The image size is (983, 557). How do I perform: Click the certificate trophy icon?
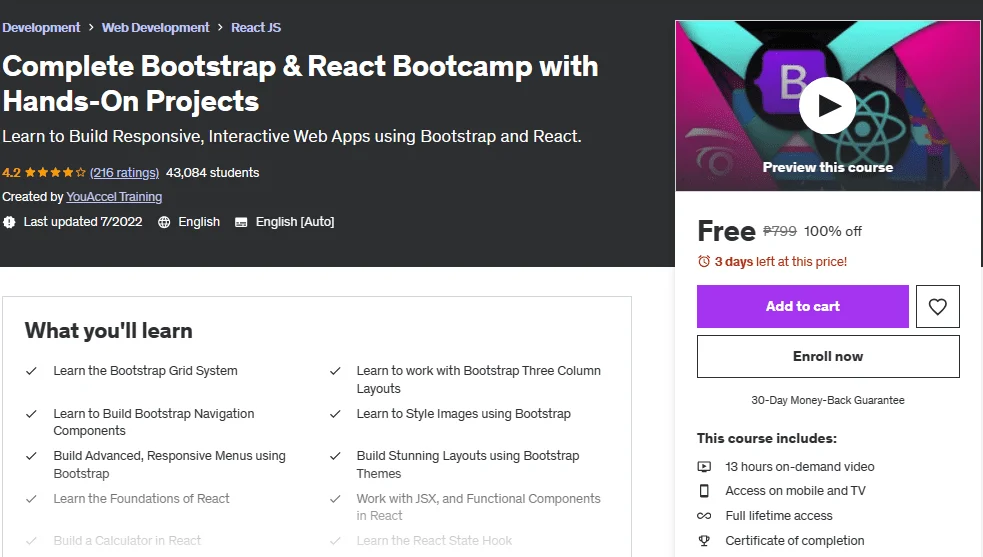tap(704, 541)
